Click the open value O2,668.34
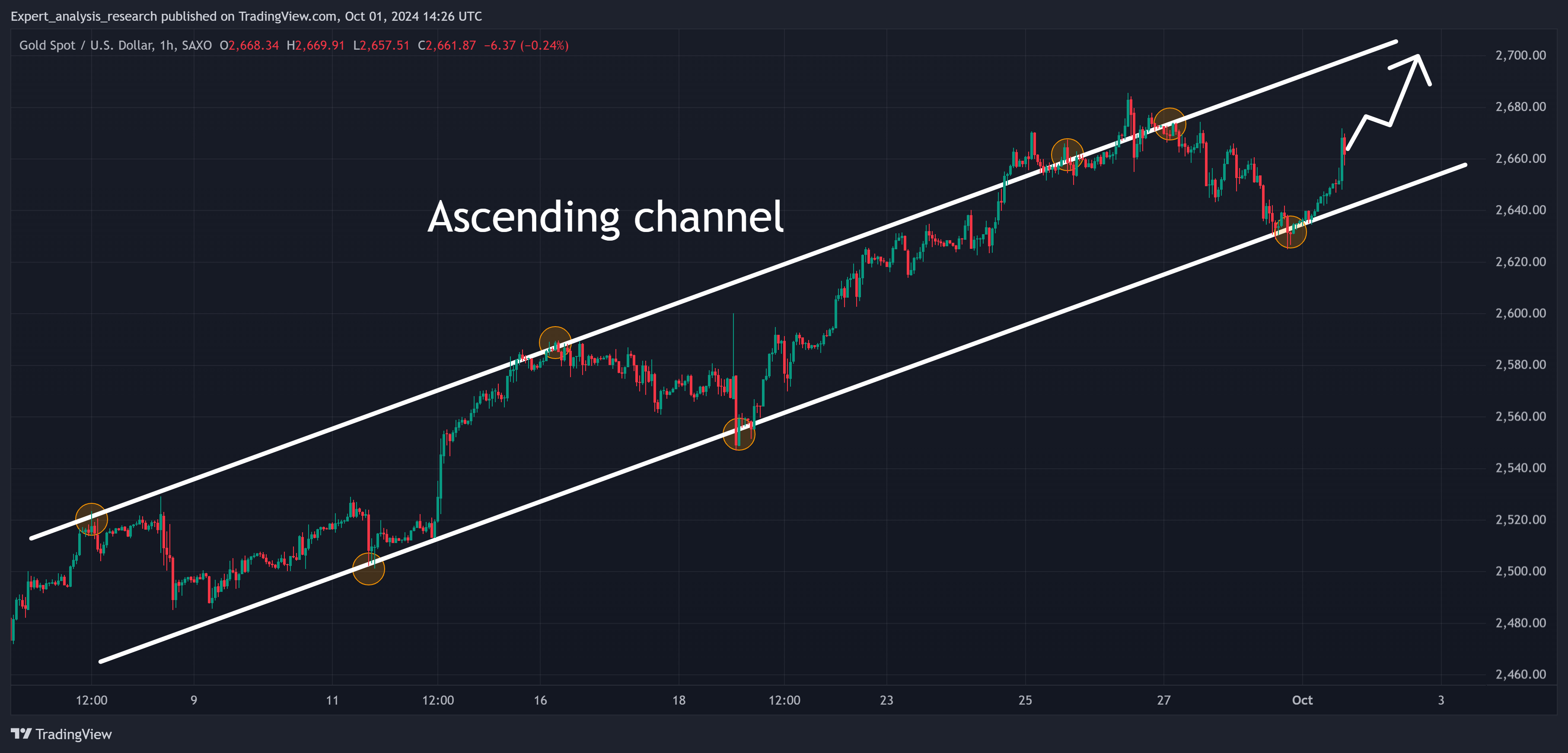This screenshot has width=1568, height=753. click(x=249, y=46)
